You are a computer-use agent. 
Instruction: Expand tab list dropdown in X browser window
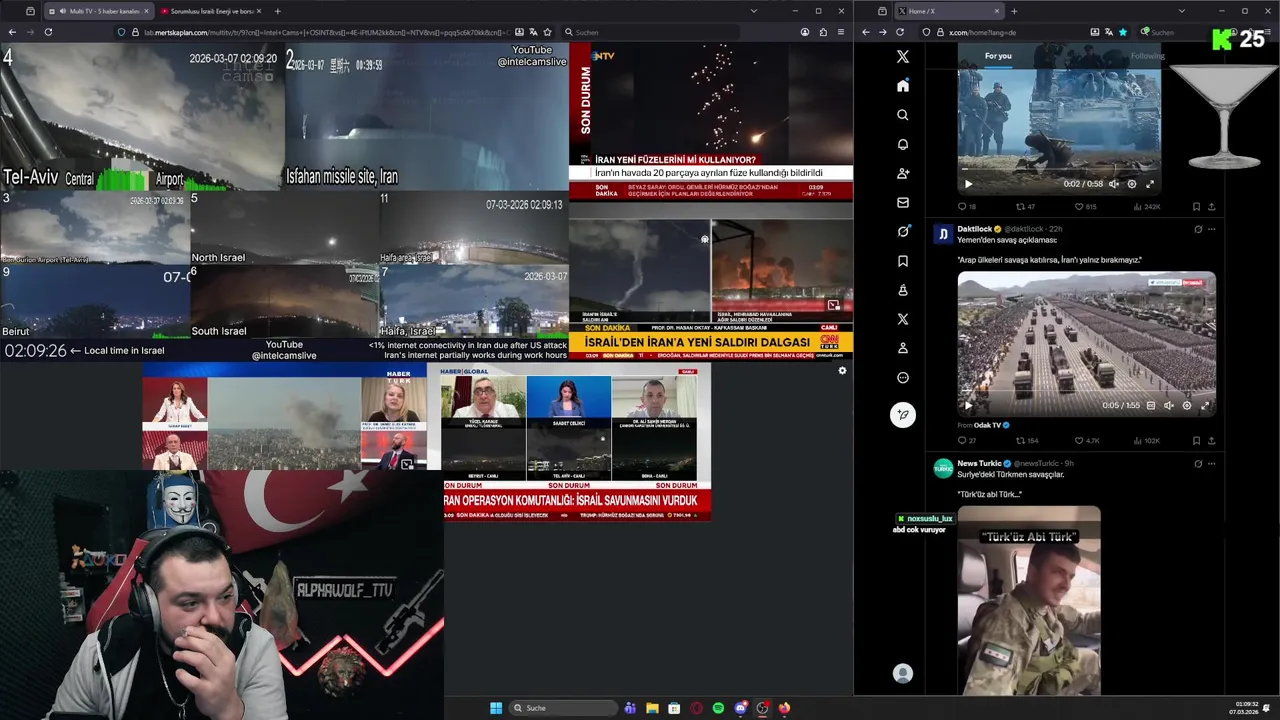click(x=1180, y=11)
